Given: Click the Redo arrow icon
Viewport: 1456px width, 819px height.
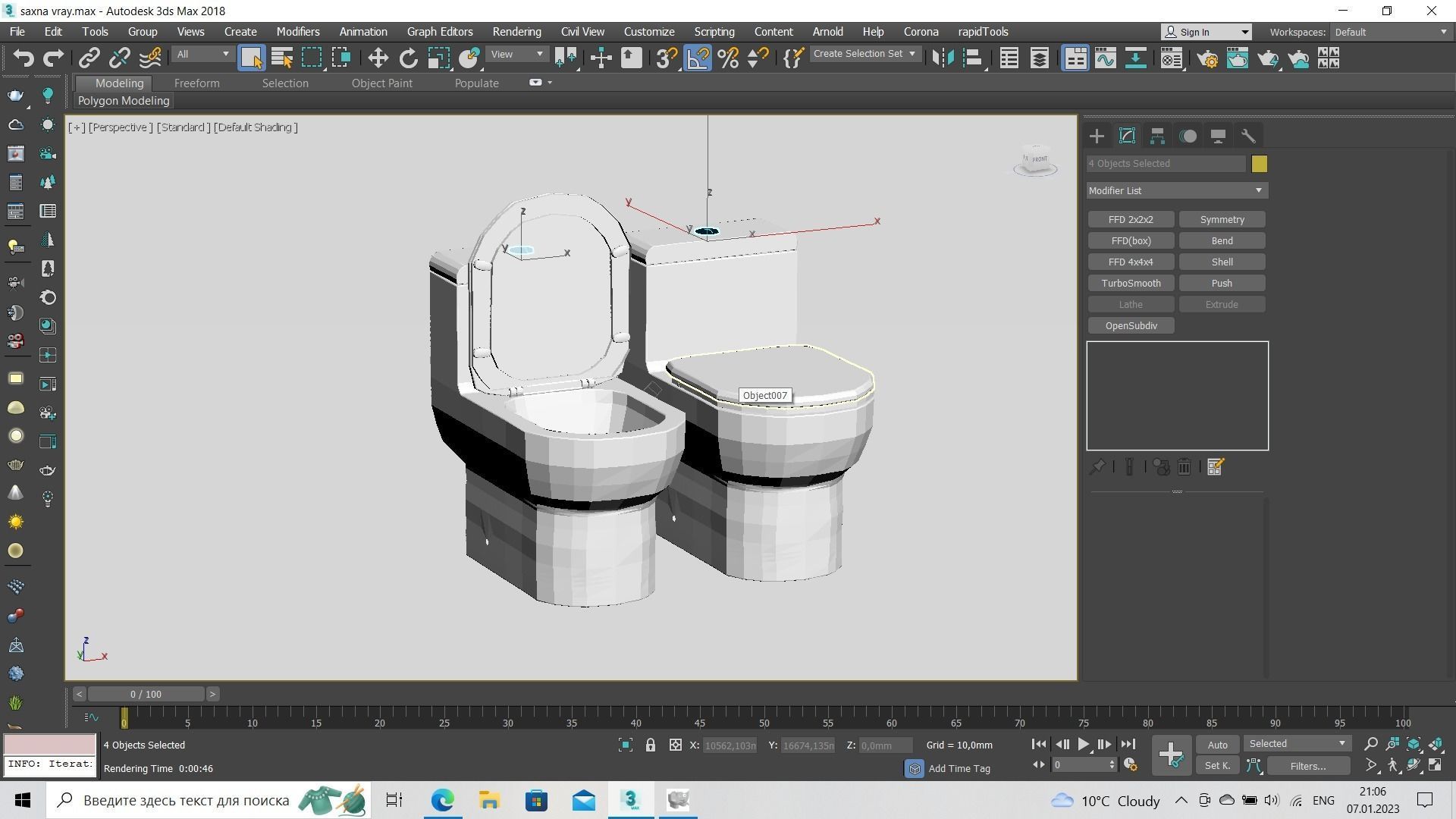Looking at the screenshot, I should click(54, 58).
